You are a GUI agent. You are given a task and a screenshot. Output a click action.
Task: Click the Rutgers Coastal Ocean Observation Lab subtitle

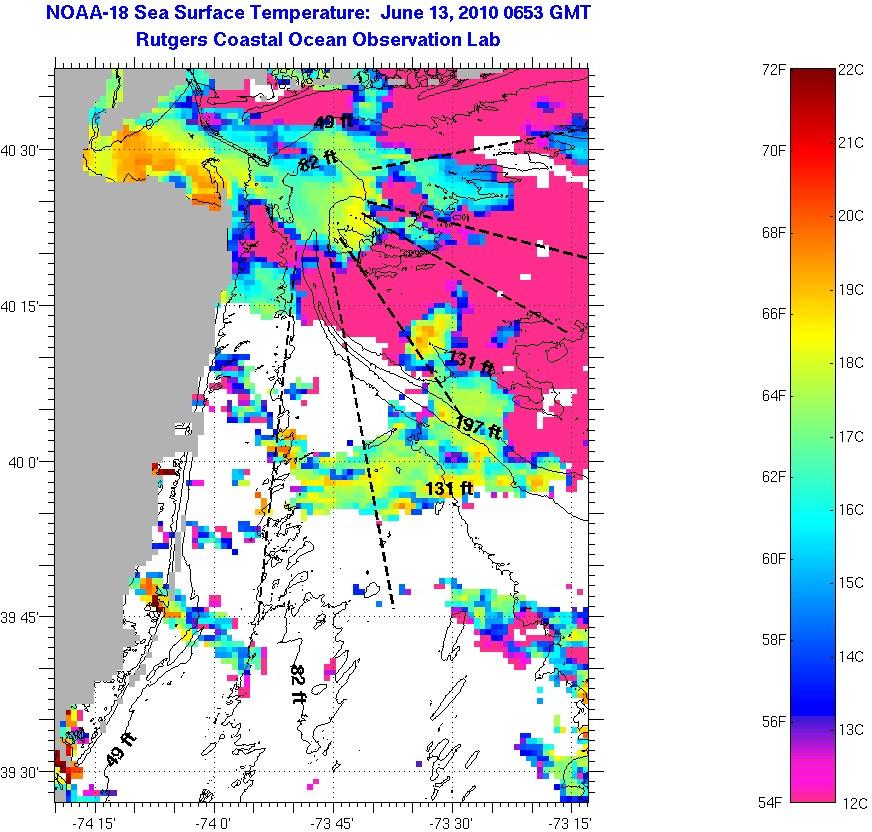point(318,39)
